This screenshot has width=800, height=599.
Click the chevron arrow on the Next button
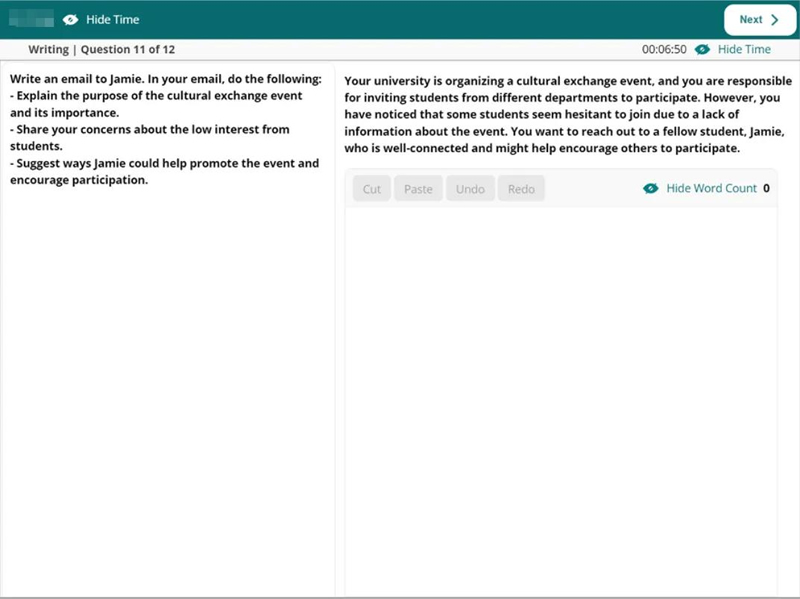775,20
